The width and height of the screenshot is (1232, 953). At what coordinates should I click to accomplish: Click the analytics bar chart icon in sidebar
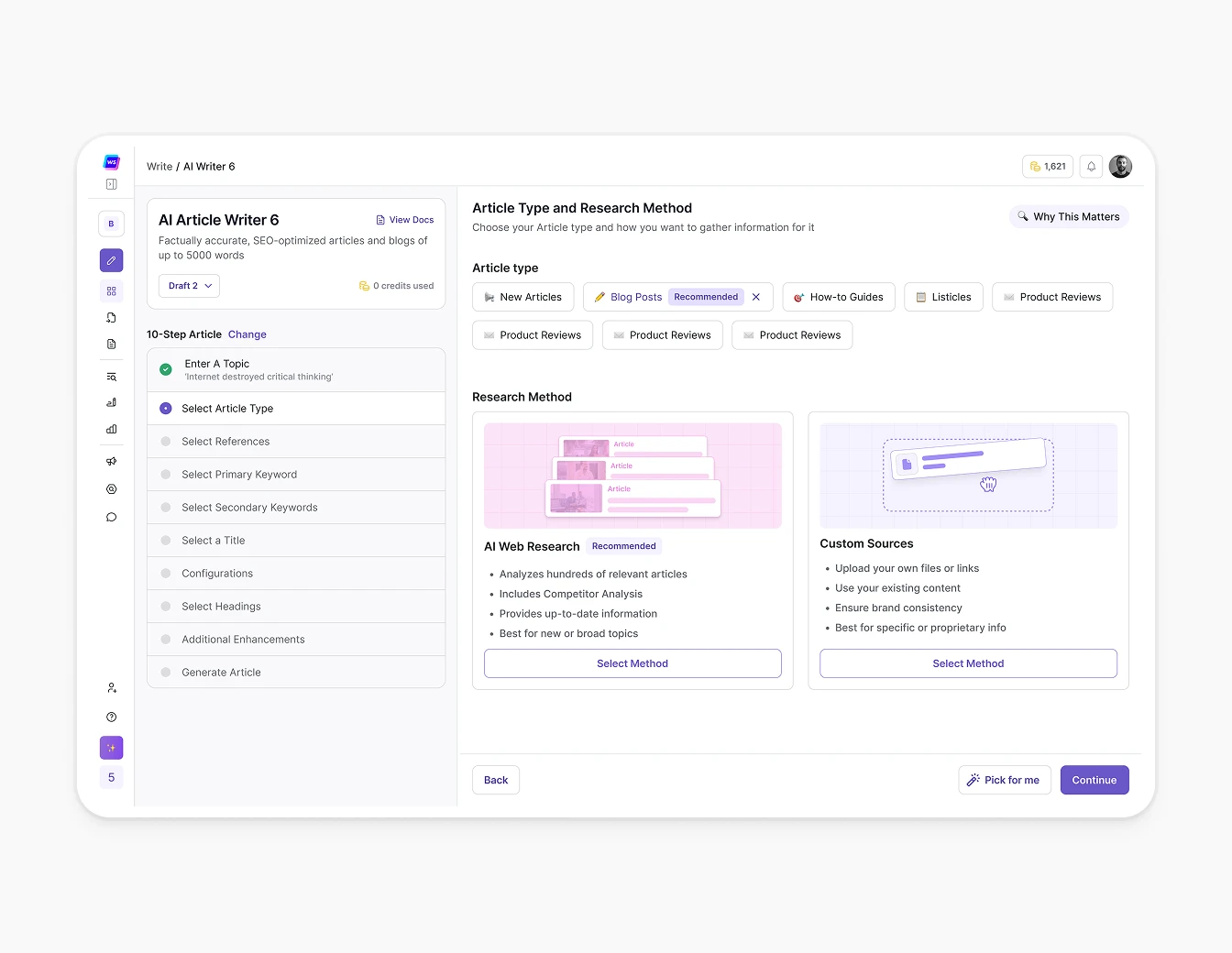tap(111, 429)
